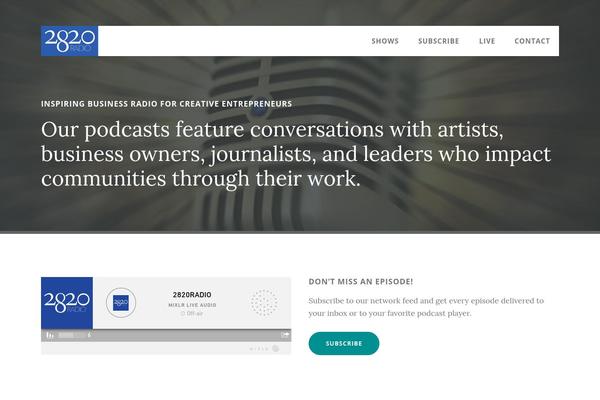Go to the Live page

[x=487, y=41]
